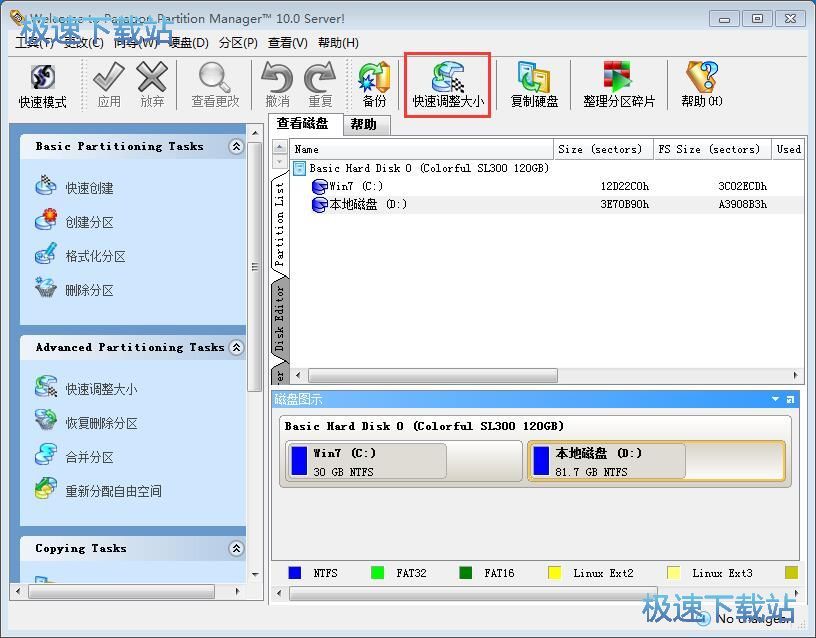Image resolution: width=816 pixels, height=638 pixels.
Task: Click the 磁盘图示 panel restore button
Action: [x=790, y=399]
